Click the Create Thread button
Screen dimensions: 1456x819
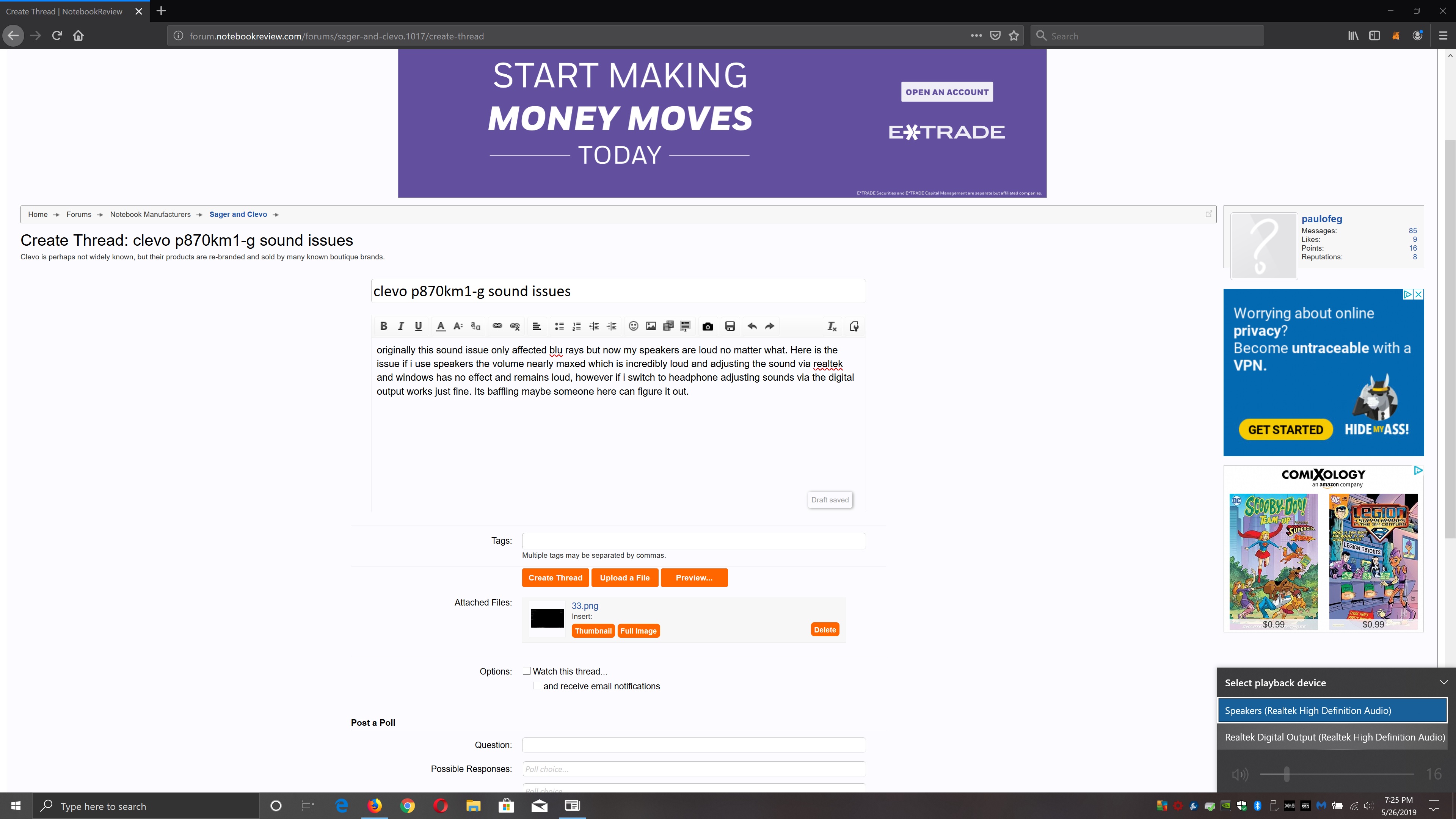pos(555,577)
